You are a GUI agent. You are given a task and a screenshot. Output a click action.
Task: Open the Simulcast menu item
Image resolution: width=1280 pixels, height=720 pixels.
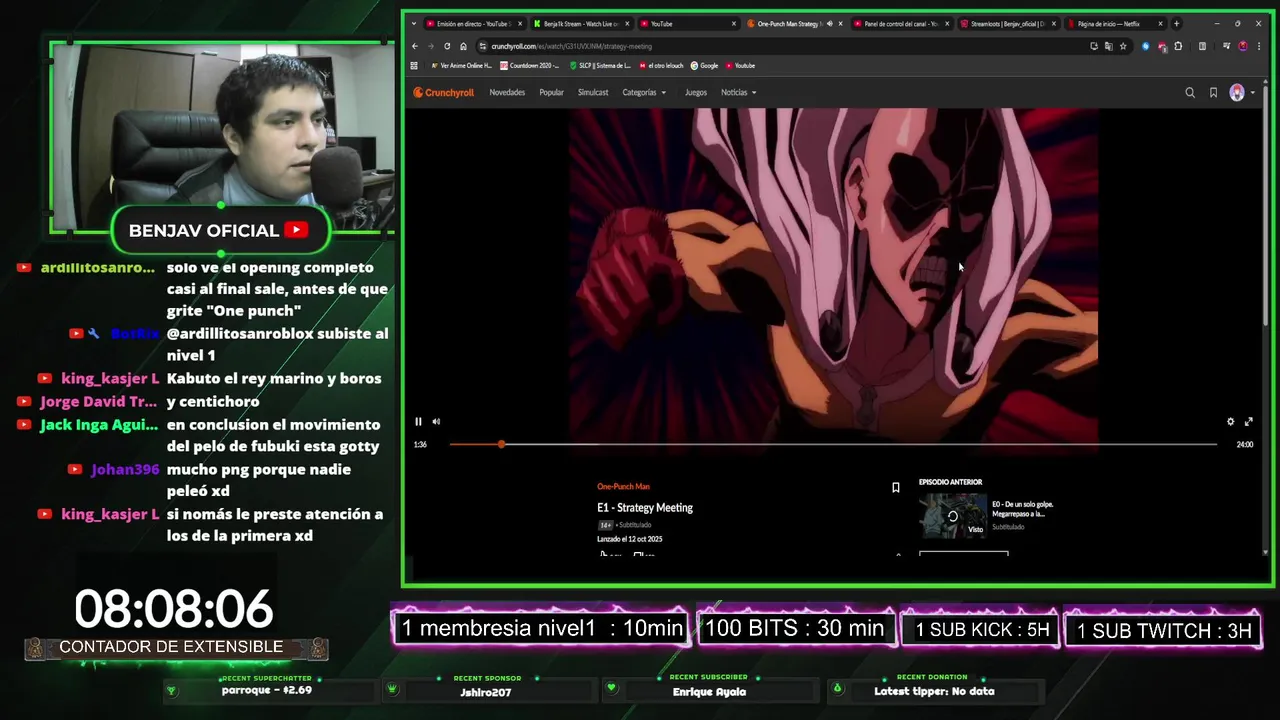point(593,92)
